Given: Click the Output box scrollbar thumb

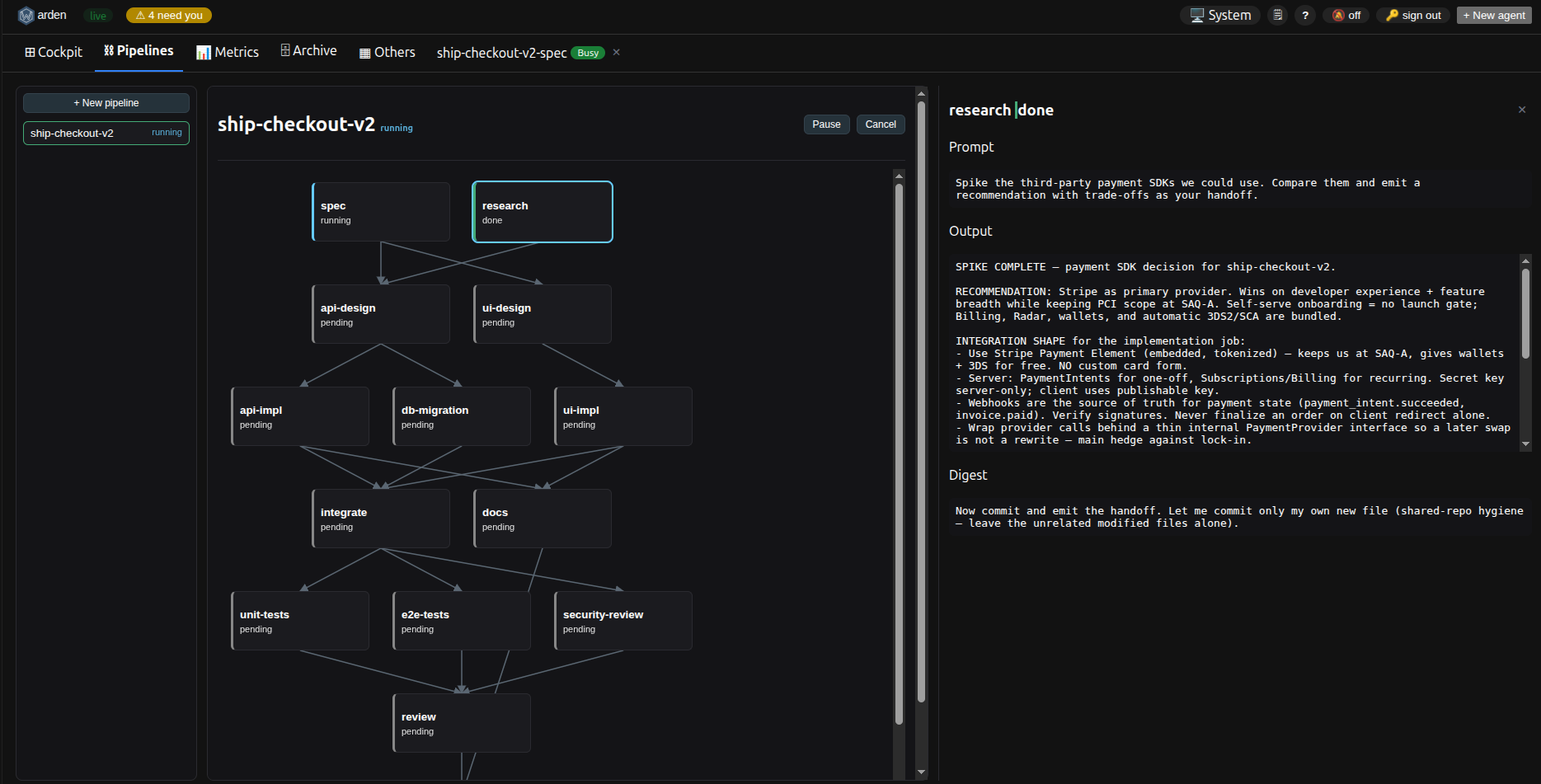Looking at the screenshot, I should pos(1525,313).
